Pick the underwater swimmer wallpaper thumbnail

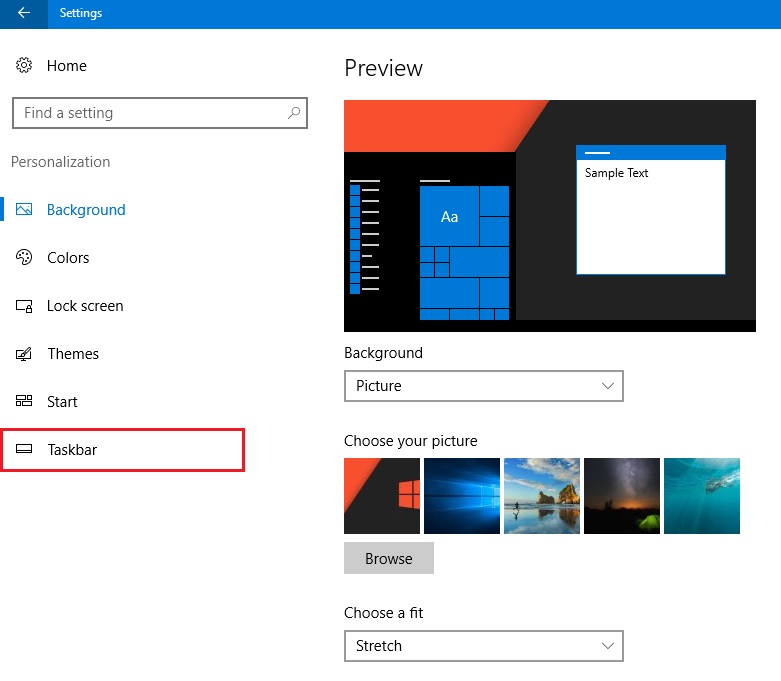pos(701,496)
